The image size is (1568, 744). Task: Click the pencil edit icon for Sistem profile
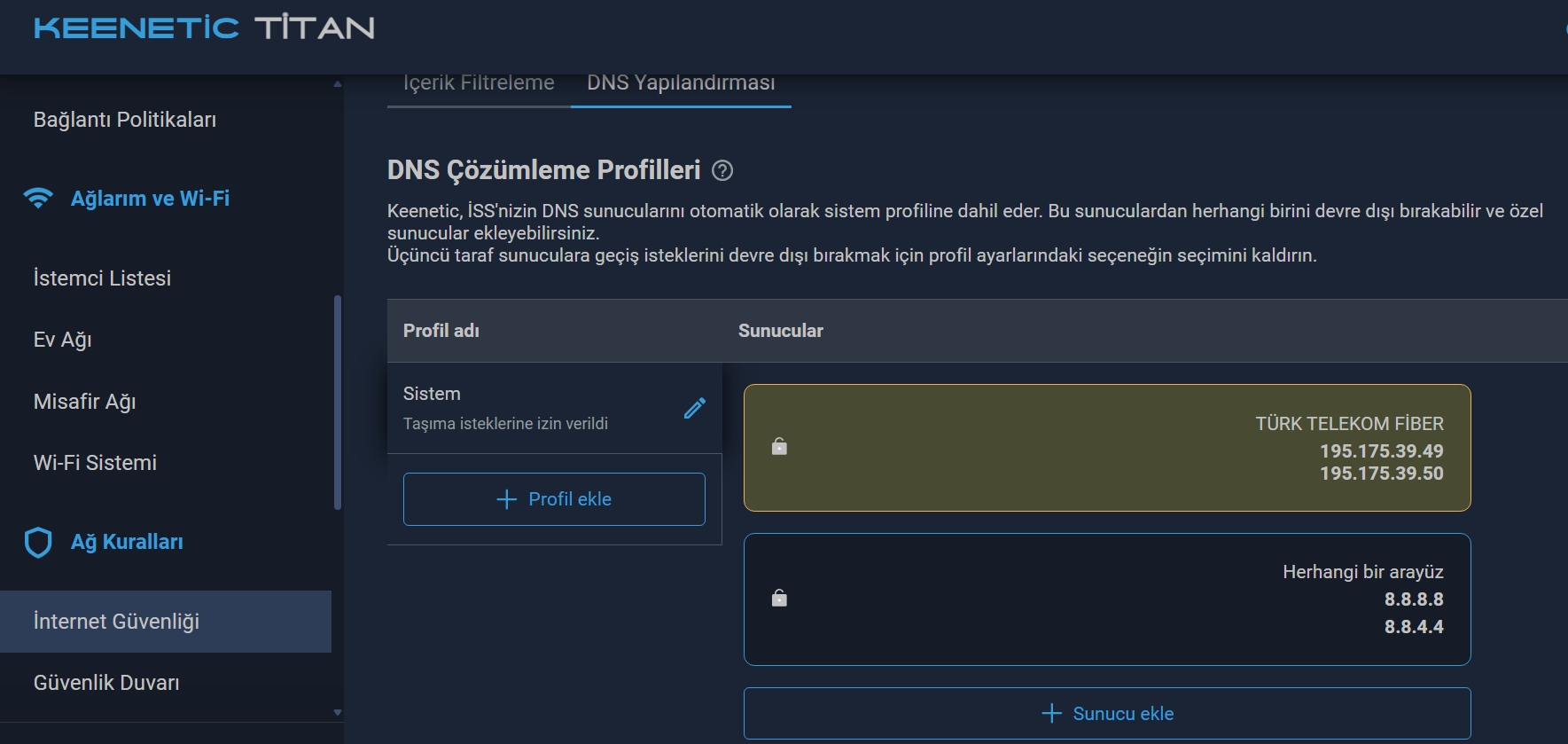coord(695,408)
